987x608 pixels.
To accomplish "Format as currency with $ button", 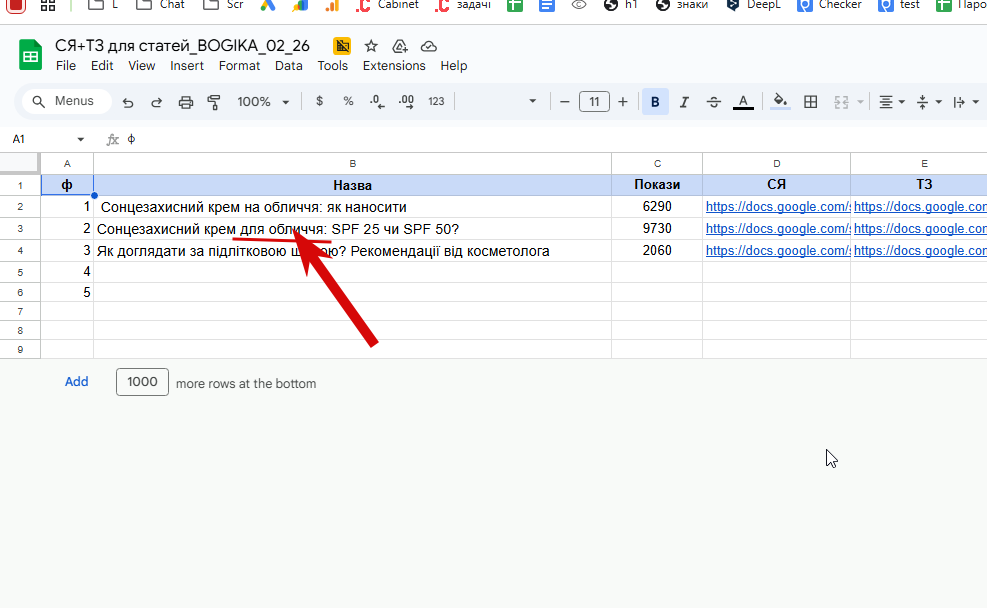I will 320,101.
